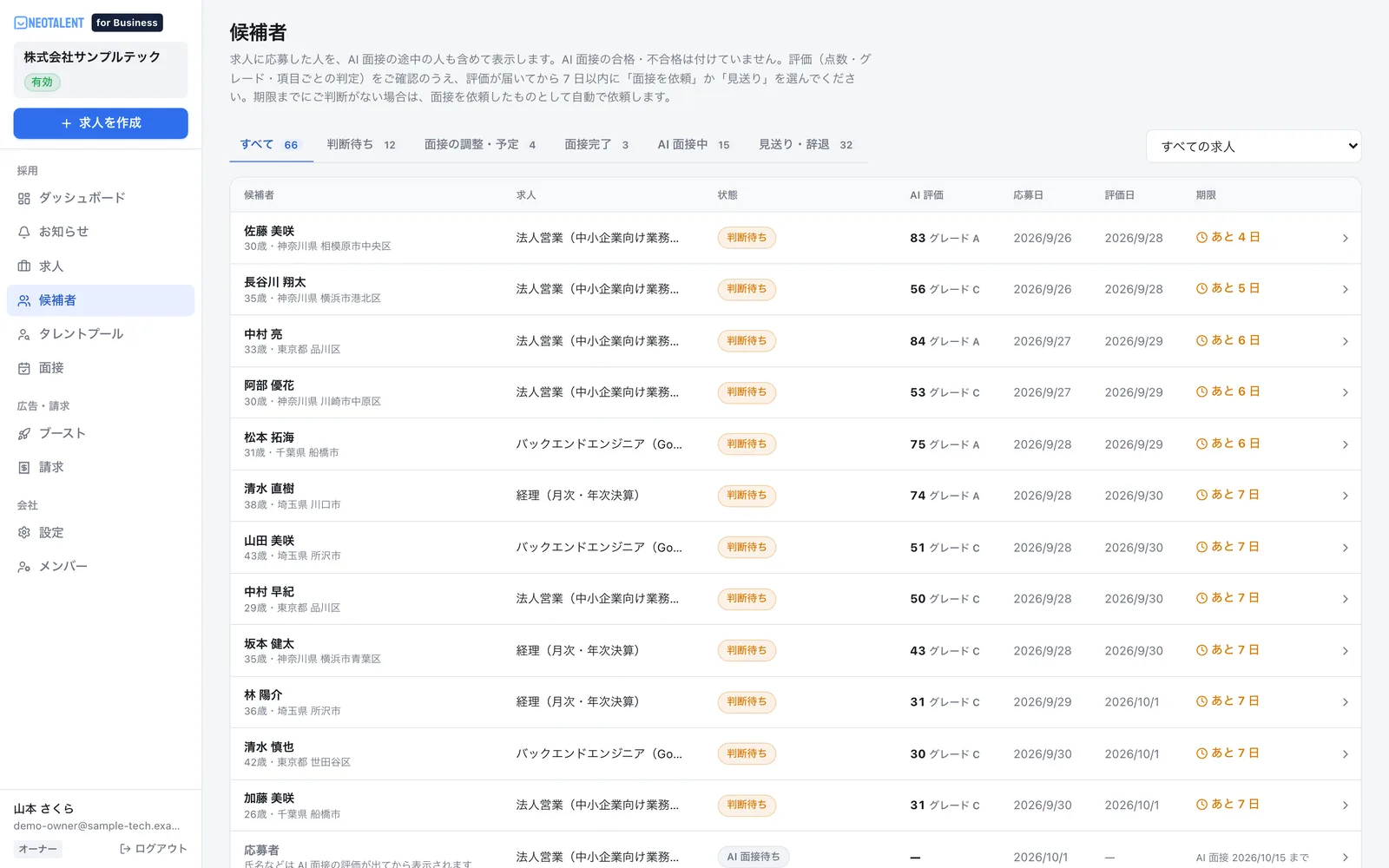Viewport: 1389px width, 868px height.
Task: Click the NEOTALENT logo icon
Action: 21,23
